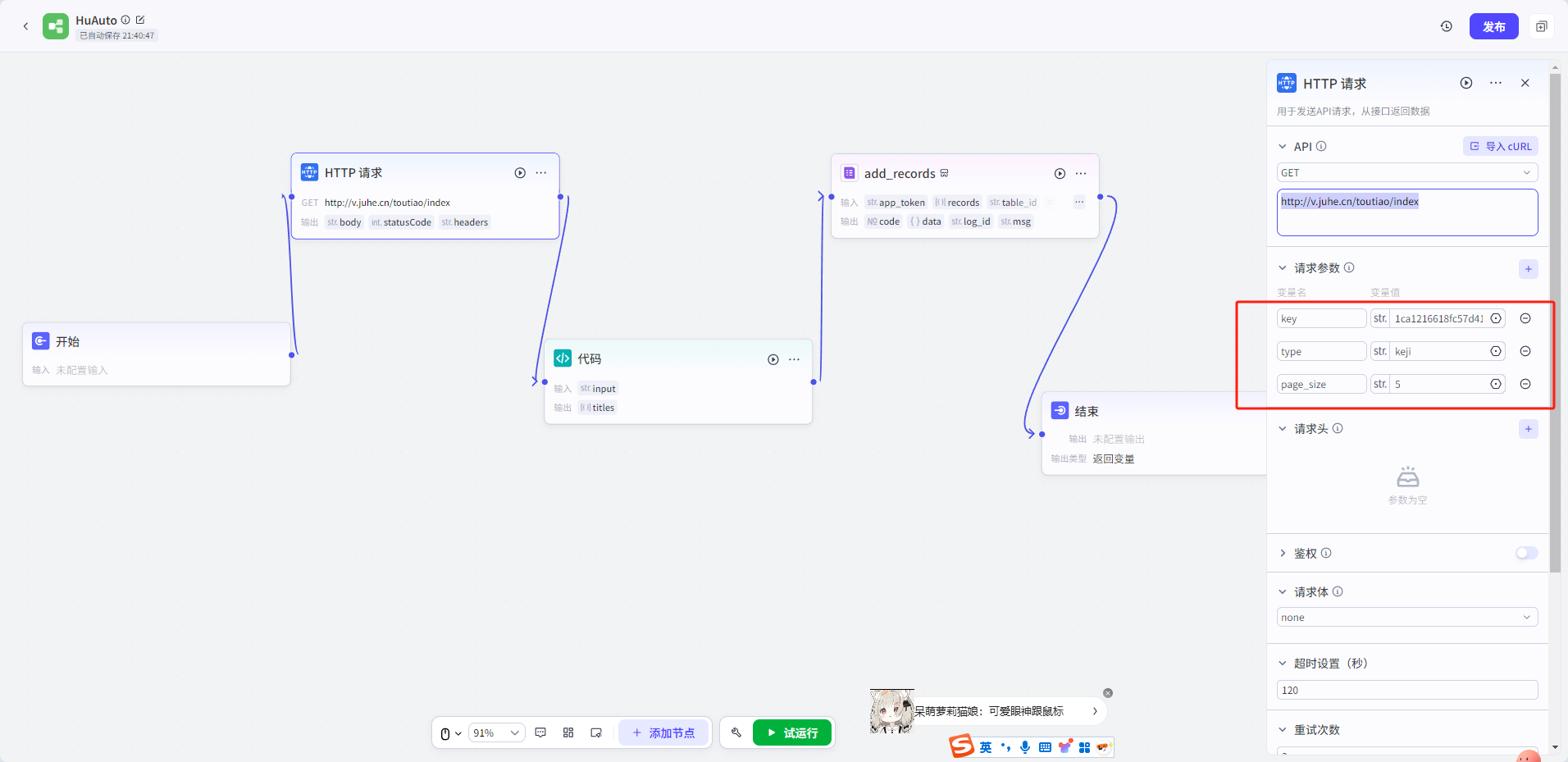Click the auto-layout grid icon in bottom toolbar
The height and width of the screenshot is (762, 1568).
(568, 732)
